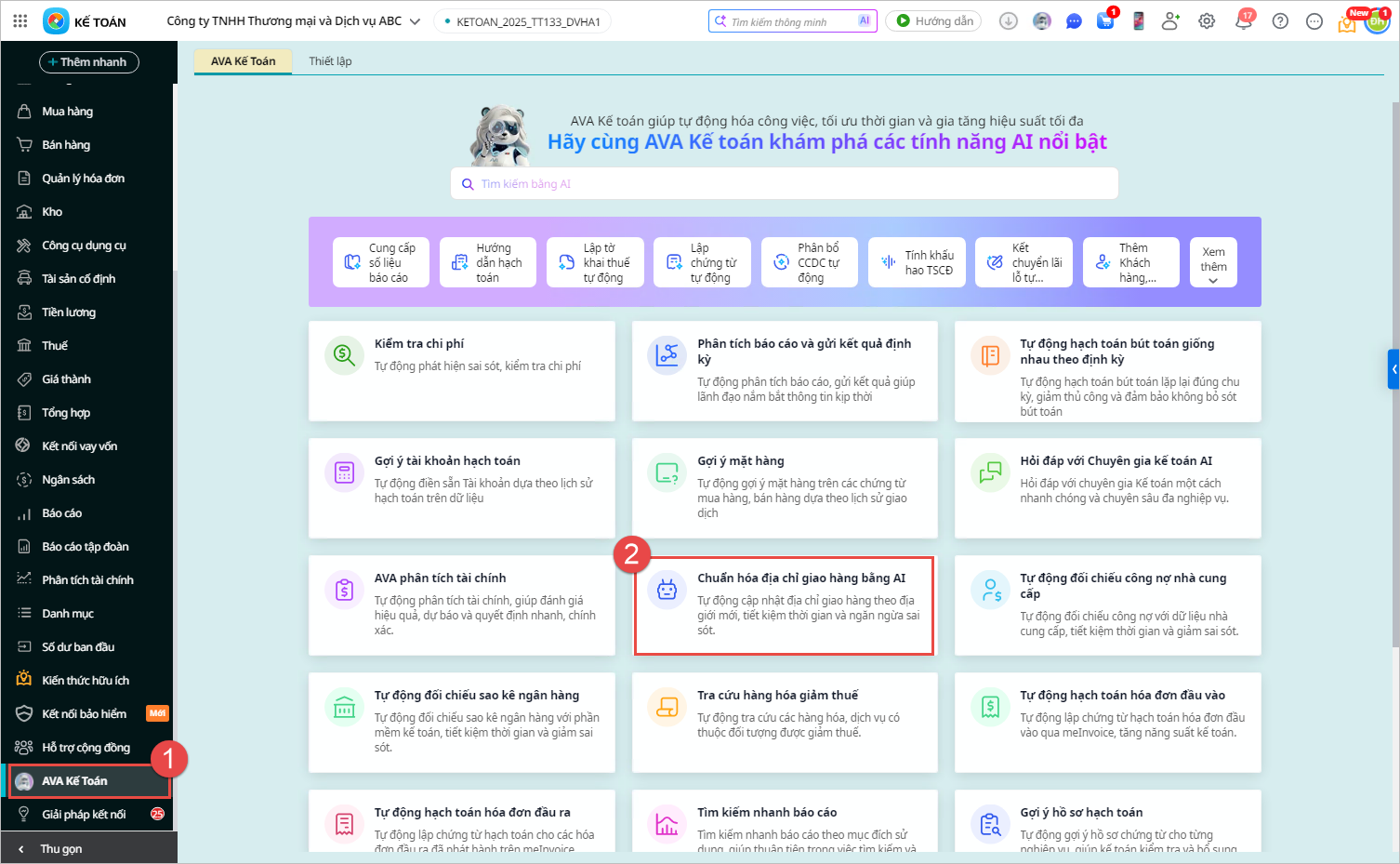
Task: Click the mobile phone icon
Action: tap(1139, 20)
